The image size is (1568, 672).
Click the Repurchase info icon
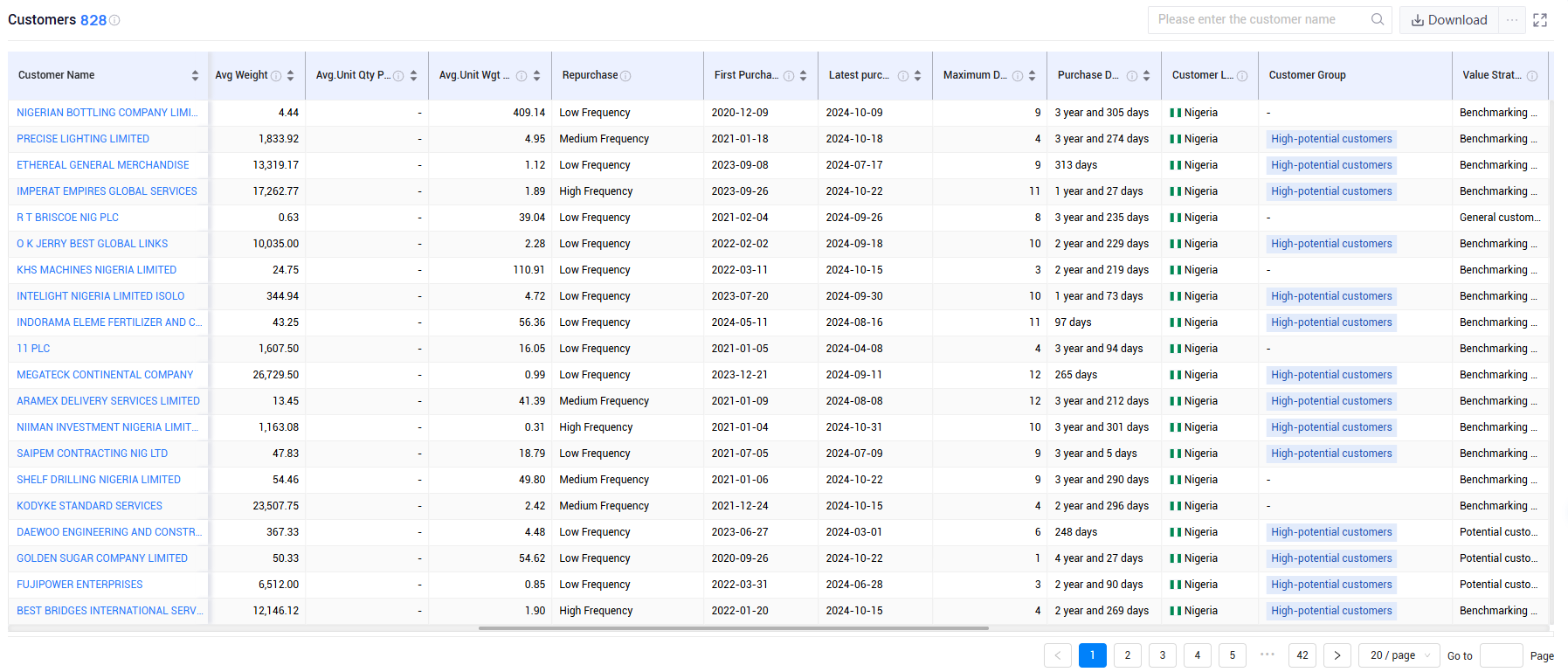625,76
